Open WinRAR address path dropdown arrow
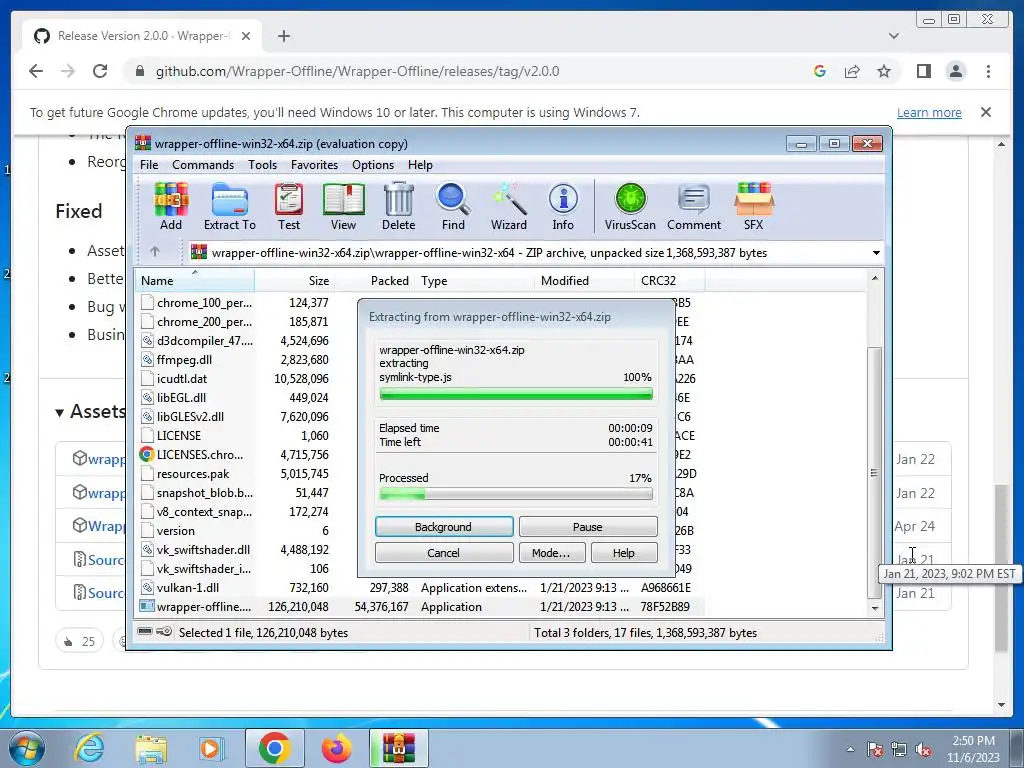The height and width of the screenshot is (768, 1024). pos(876,253)
